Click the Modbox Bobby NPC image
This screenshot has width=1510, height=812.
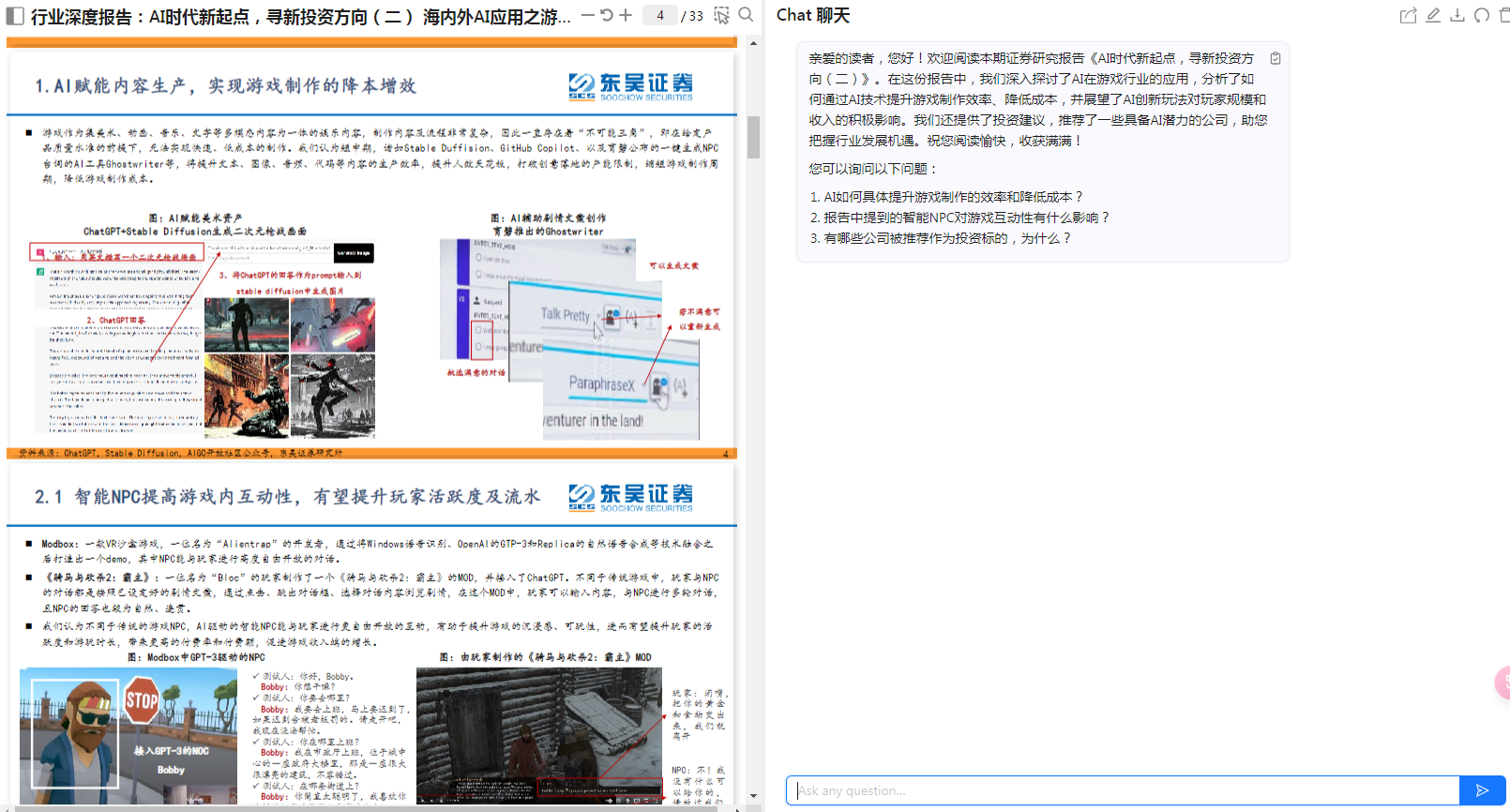point(128,736)
